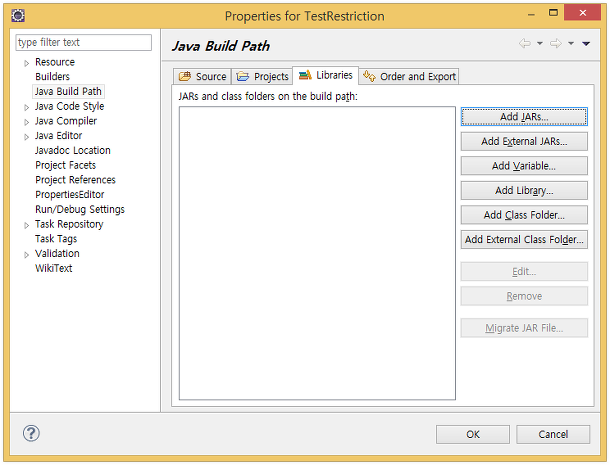Select Java Build Path entry
The width and height of the screenshot is (610, 465).
tap(68, 91)
